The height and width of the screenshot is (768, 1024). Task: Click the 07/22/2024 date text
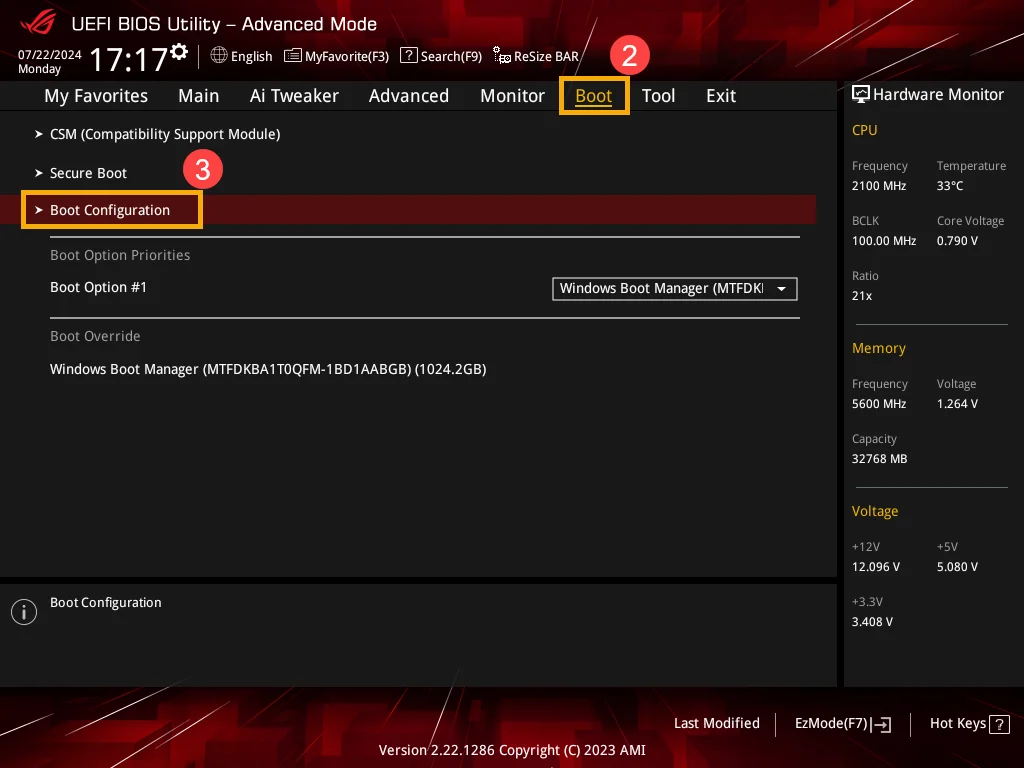pos(50,55)
